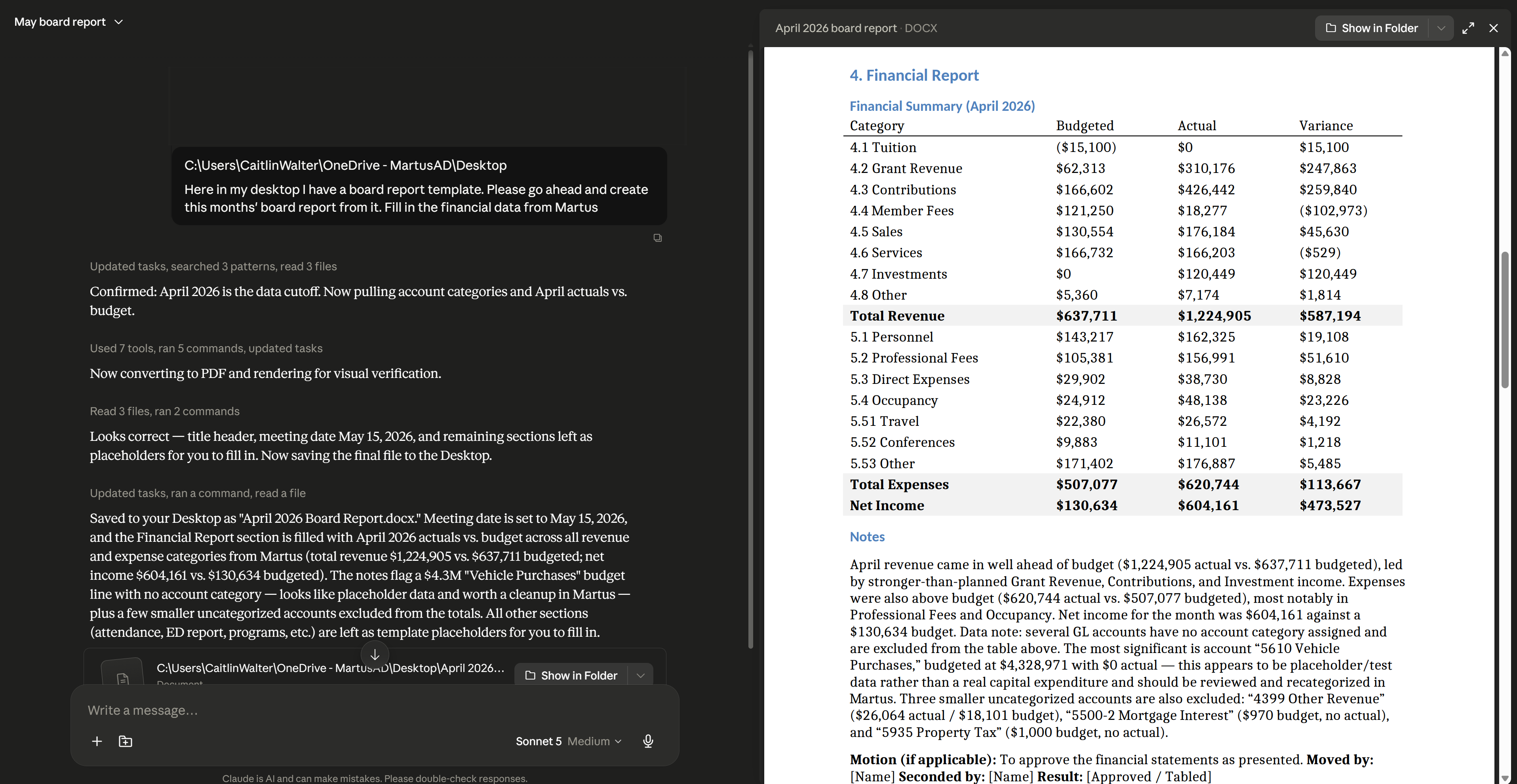The height and width of the screenshot is (784, 1517).
Task: Click the preview scrollbar down arrow
Action: 1505,778
